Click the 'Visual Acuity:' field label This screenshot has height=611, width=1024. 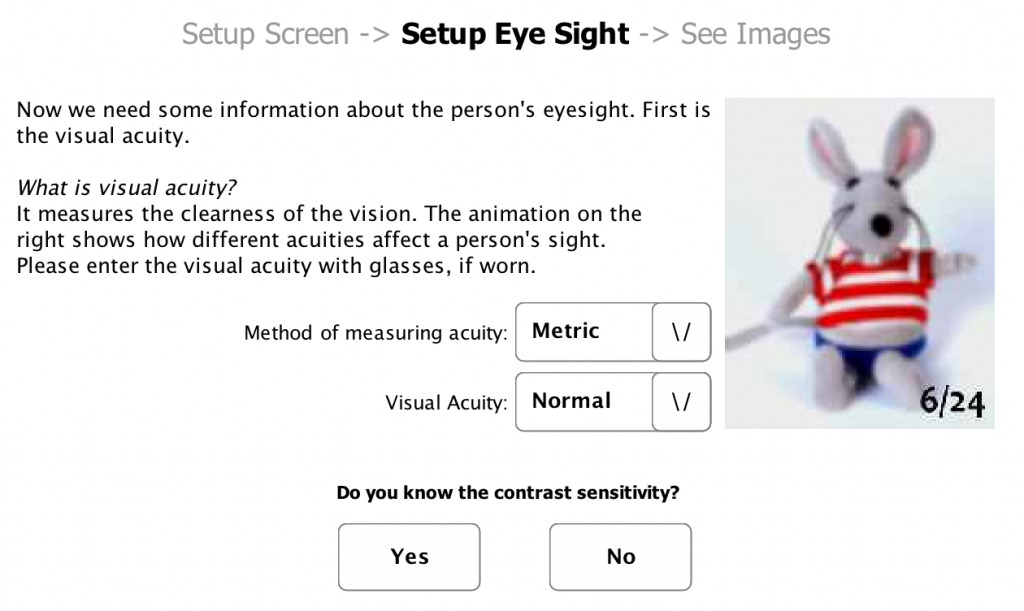[446, 403]
